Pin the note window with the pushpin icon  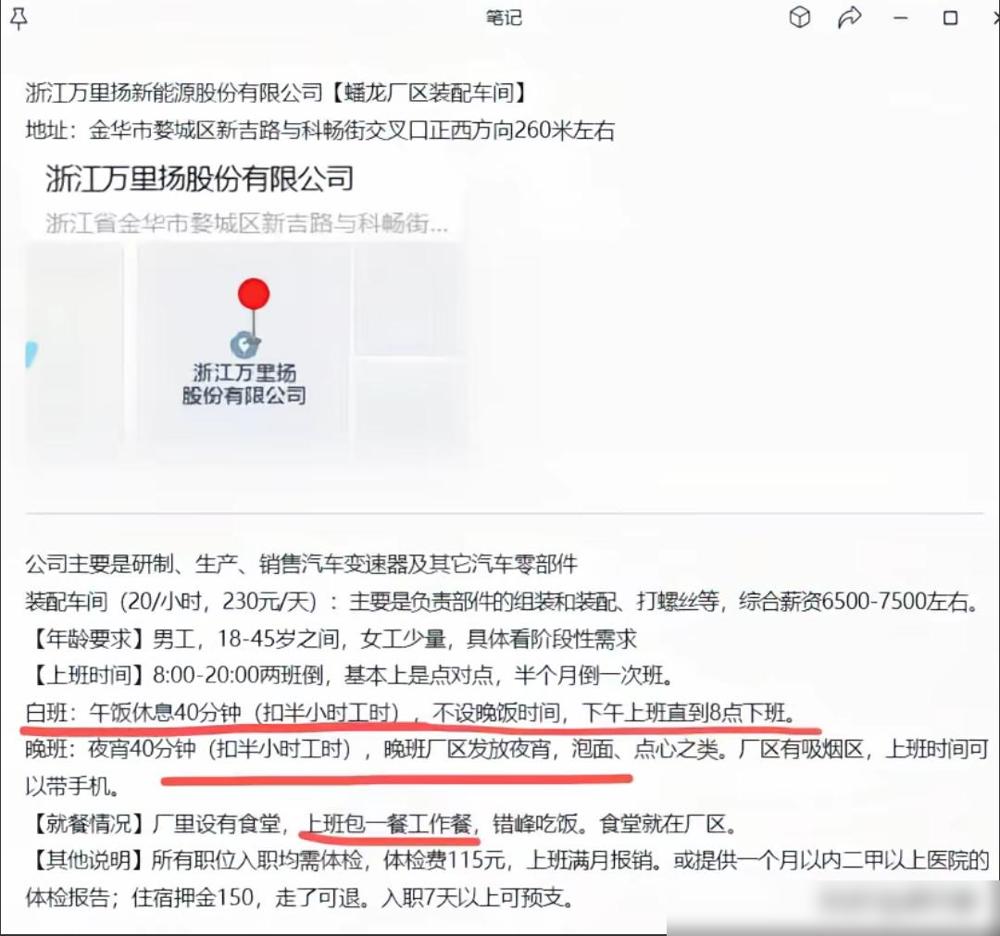18,18
